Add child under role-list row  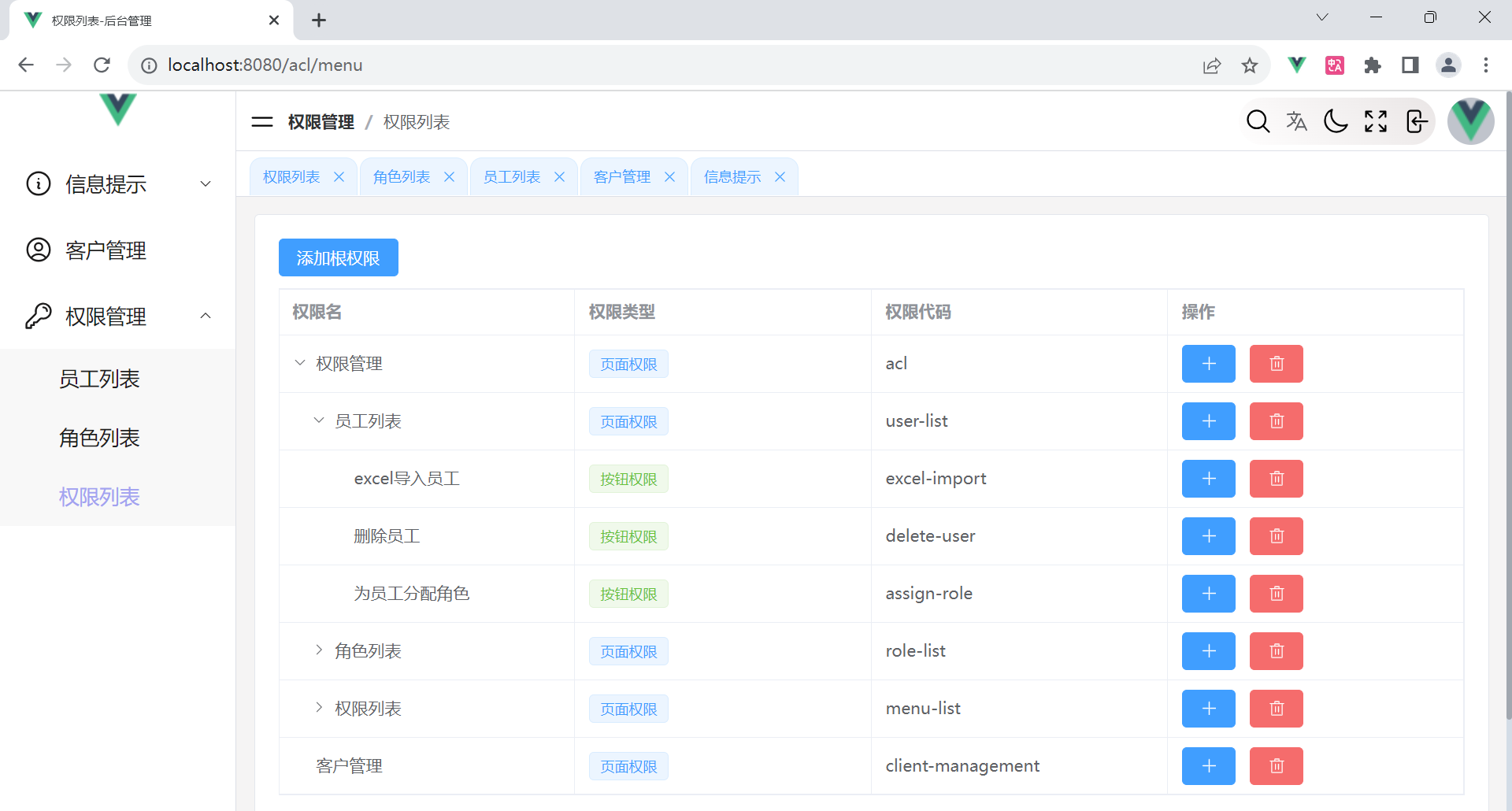pos(1209,651)
